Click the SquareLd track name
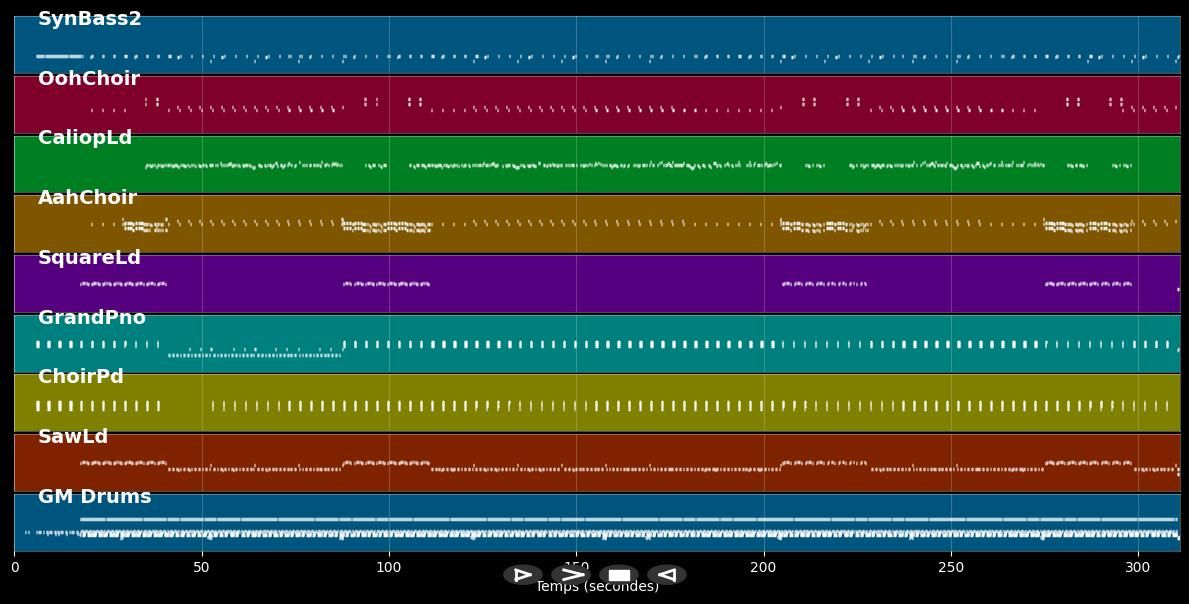The image size is (1189, 604). coord(89,258)
